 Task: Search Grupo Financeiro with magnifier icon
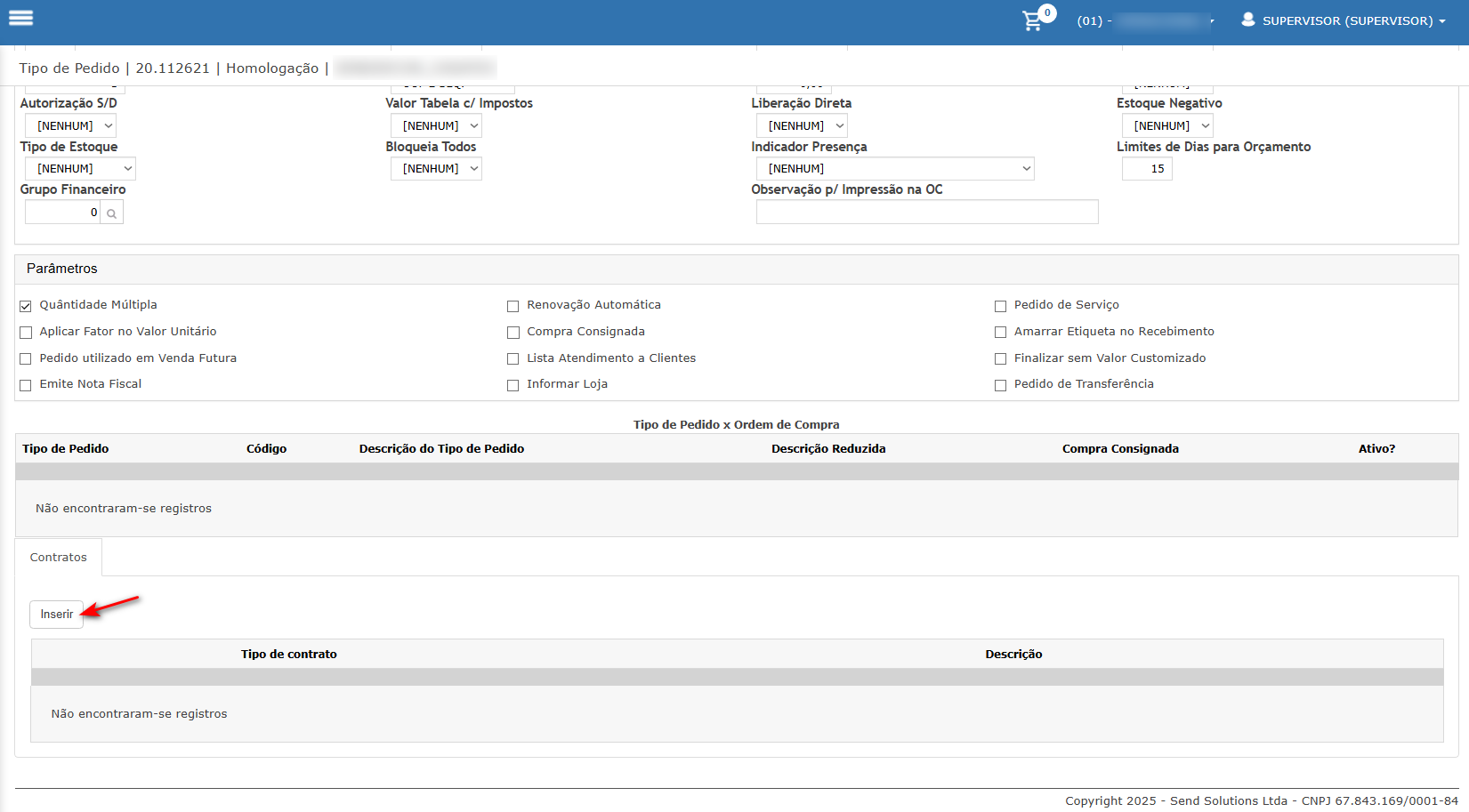[x=111, y=213]
